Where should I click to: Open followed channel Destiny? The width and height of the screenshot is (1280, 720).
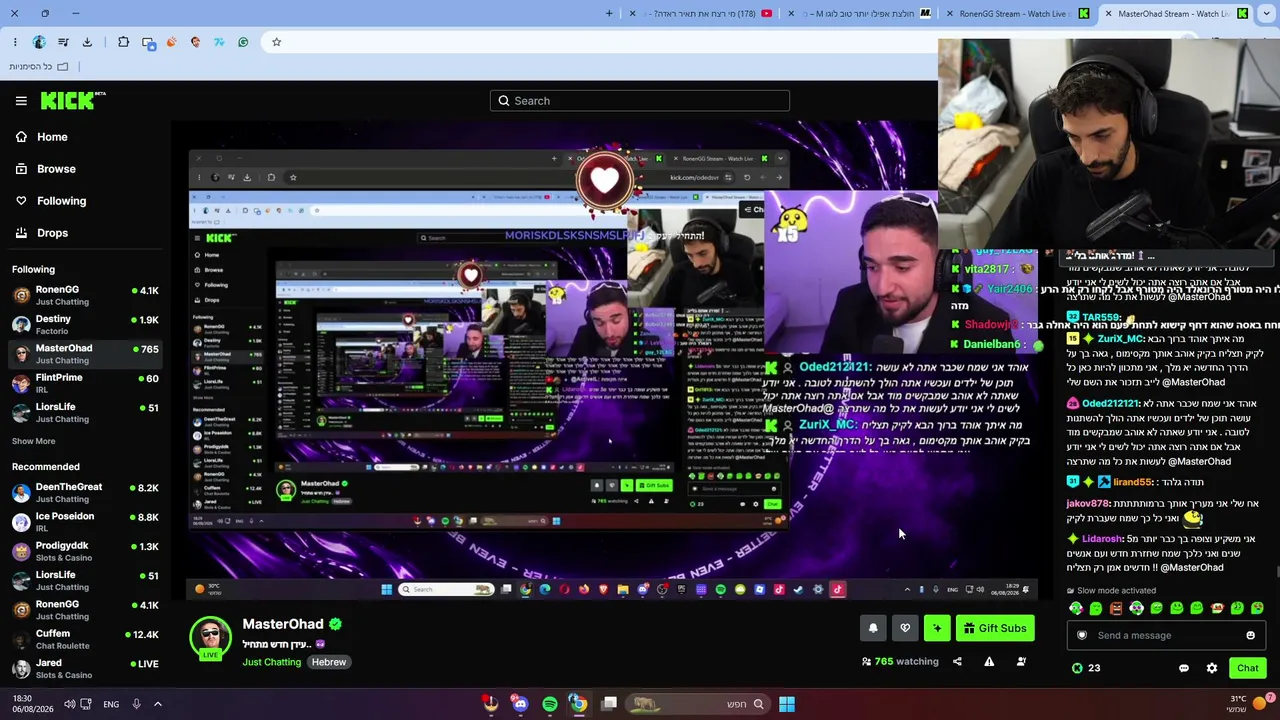(x=85, y=325)
